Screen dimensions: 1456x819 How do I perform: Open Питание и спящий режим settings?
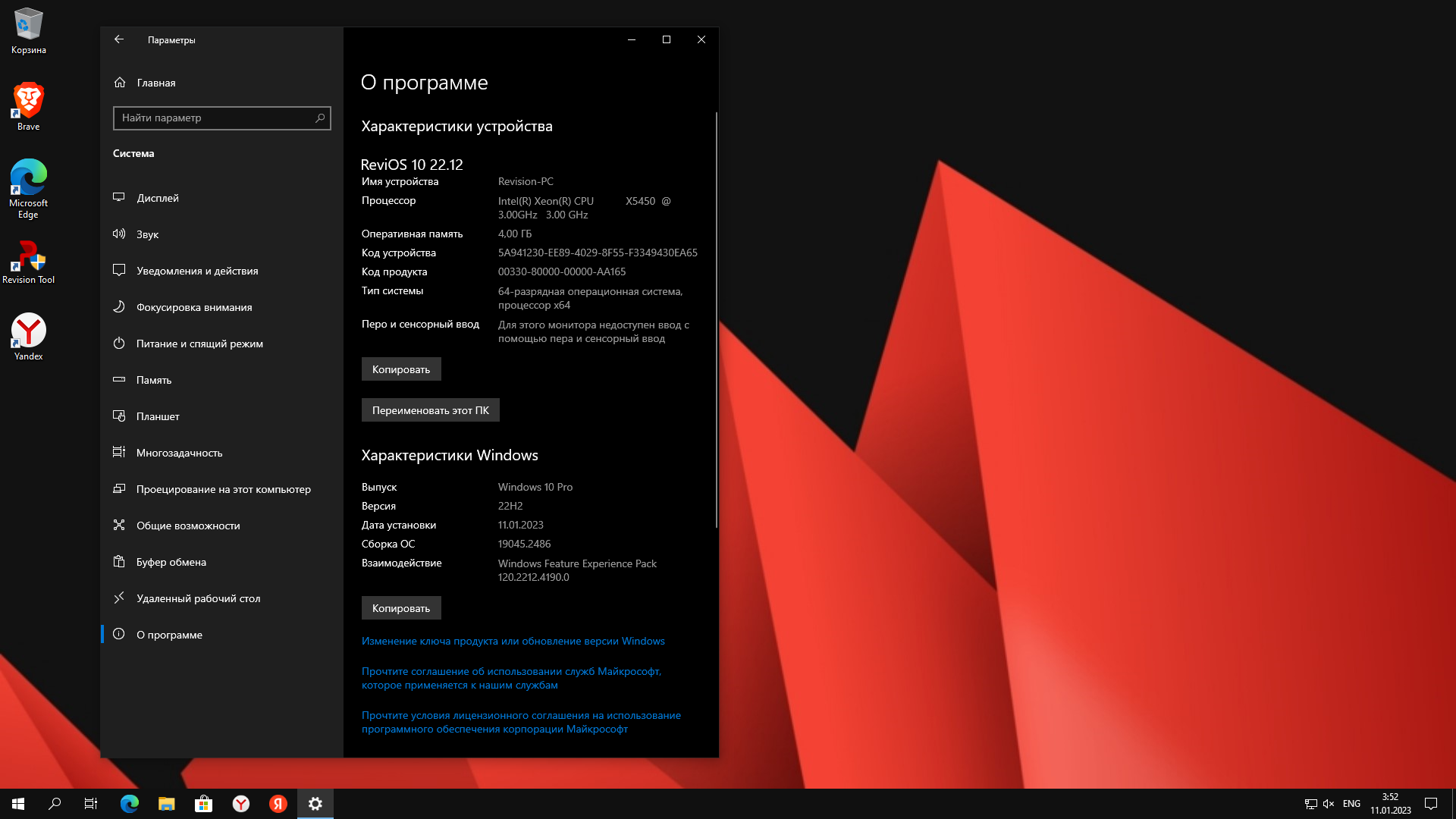point(199,344)
